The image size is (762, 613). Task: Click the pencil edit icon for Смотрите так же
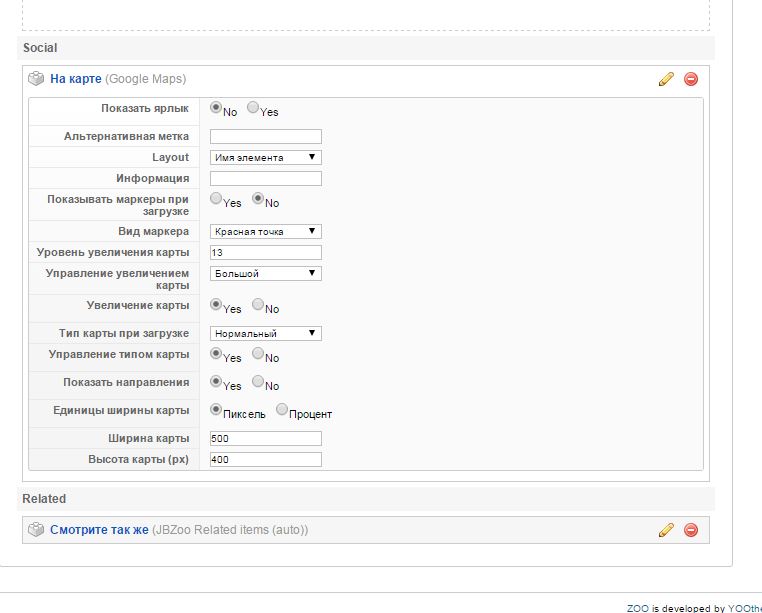(x=666, y=530)
